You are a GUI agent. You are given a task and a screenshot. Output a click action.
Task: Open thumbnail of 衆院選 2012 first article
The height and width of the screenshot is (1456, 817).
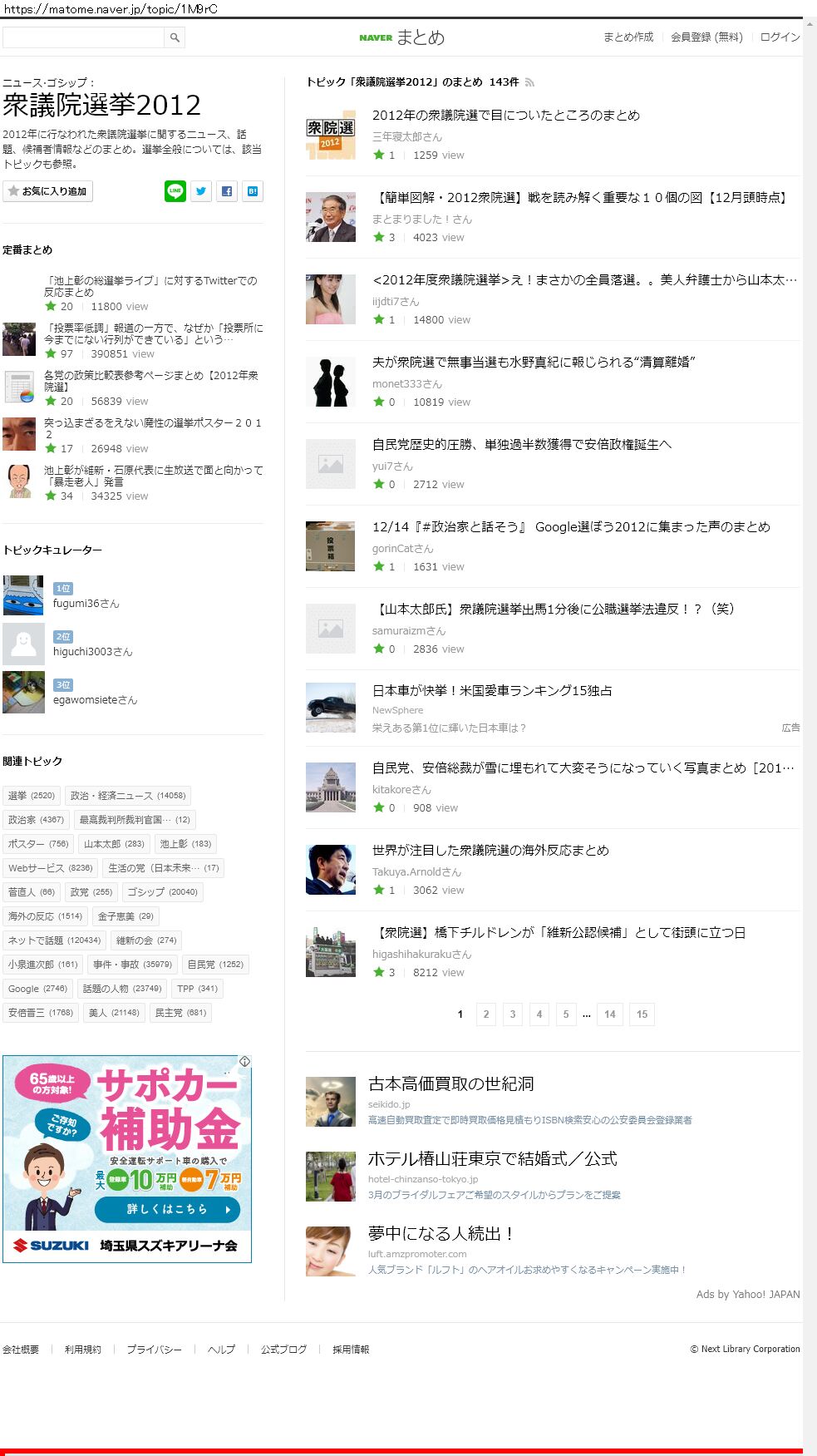331,135
